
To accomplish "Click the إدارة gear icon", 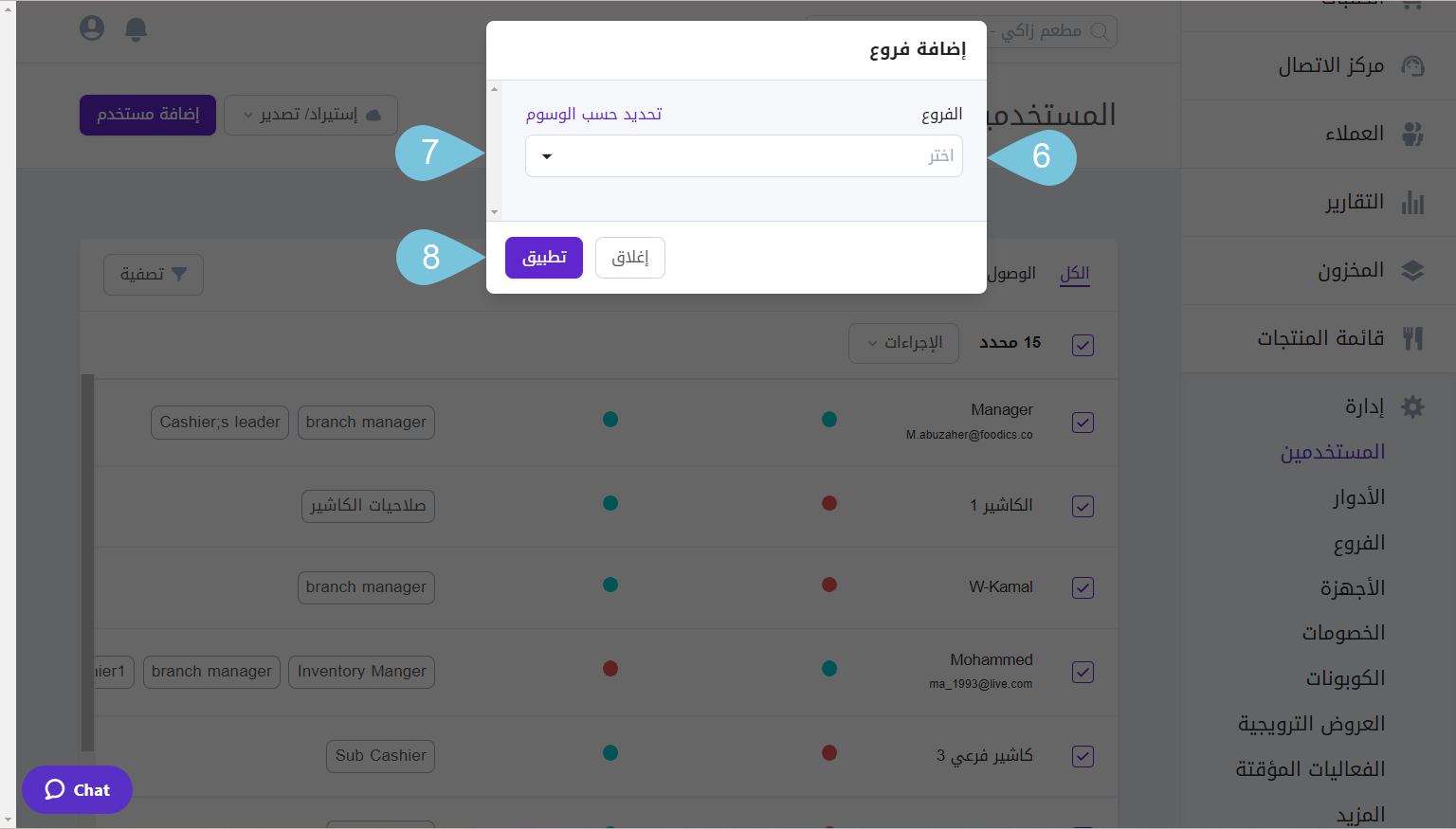I will point(1412,405).
